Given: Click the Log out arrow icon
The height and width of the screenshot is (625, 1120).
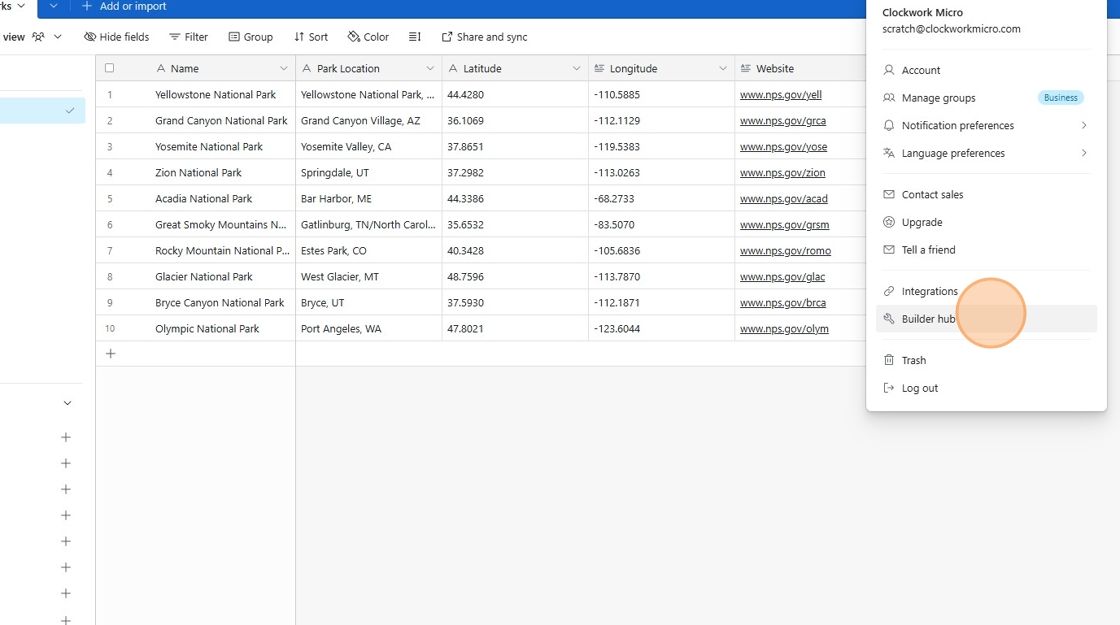Looking at the screenshot, I should click(889, 388).
